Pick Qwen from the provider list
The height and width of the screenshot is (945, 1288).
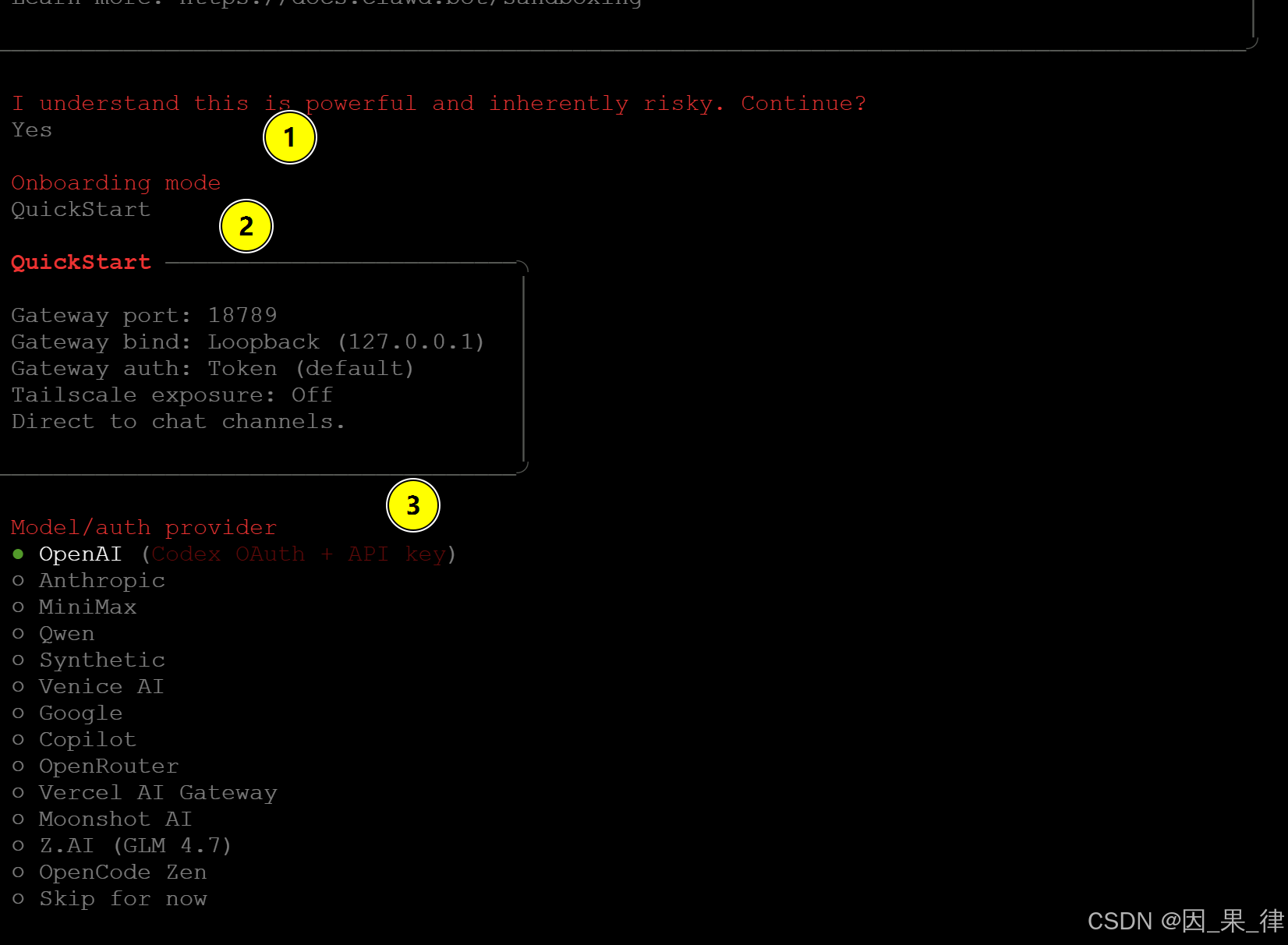tap(54, 634)
